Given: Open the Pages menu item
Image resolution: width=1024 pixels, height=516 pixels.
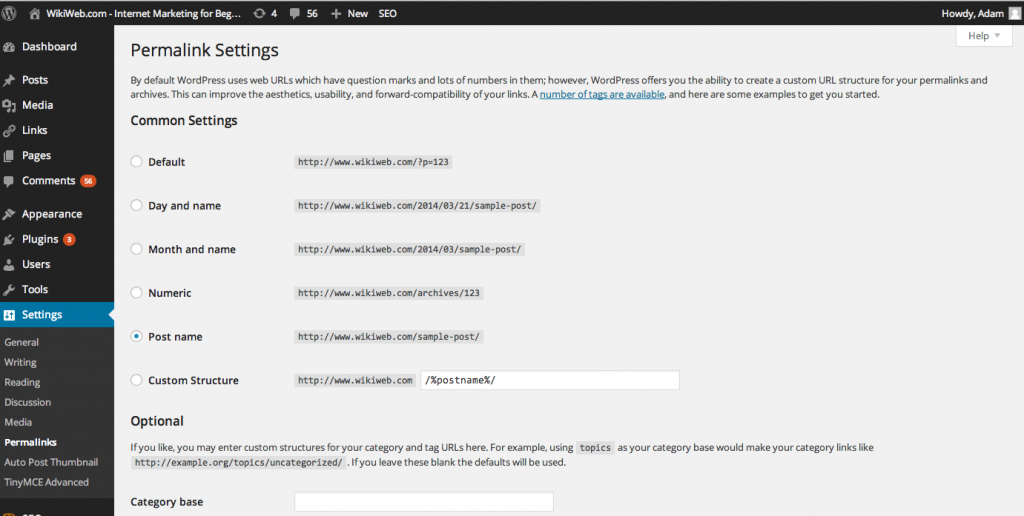Looking at the screenshot, I should 36,155.
